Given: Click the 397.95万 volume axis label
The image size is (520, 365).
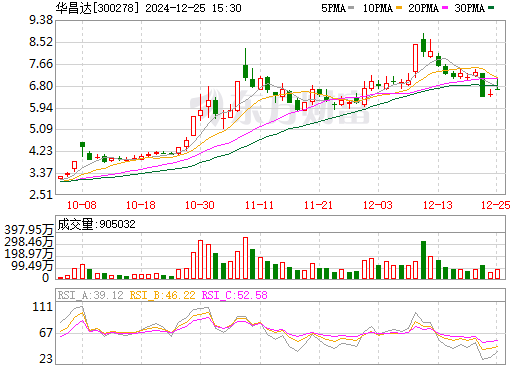Looking at the screenshot, I should (x=29, y=230).
